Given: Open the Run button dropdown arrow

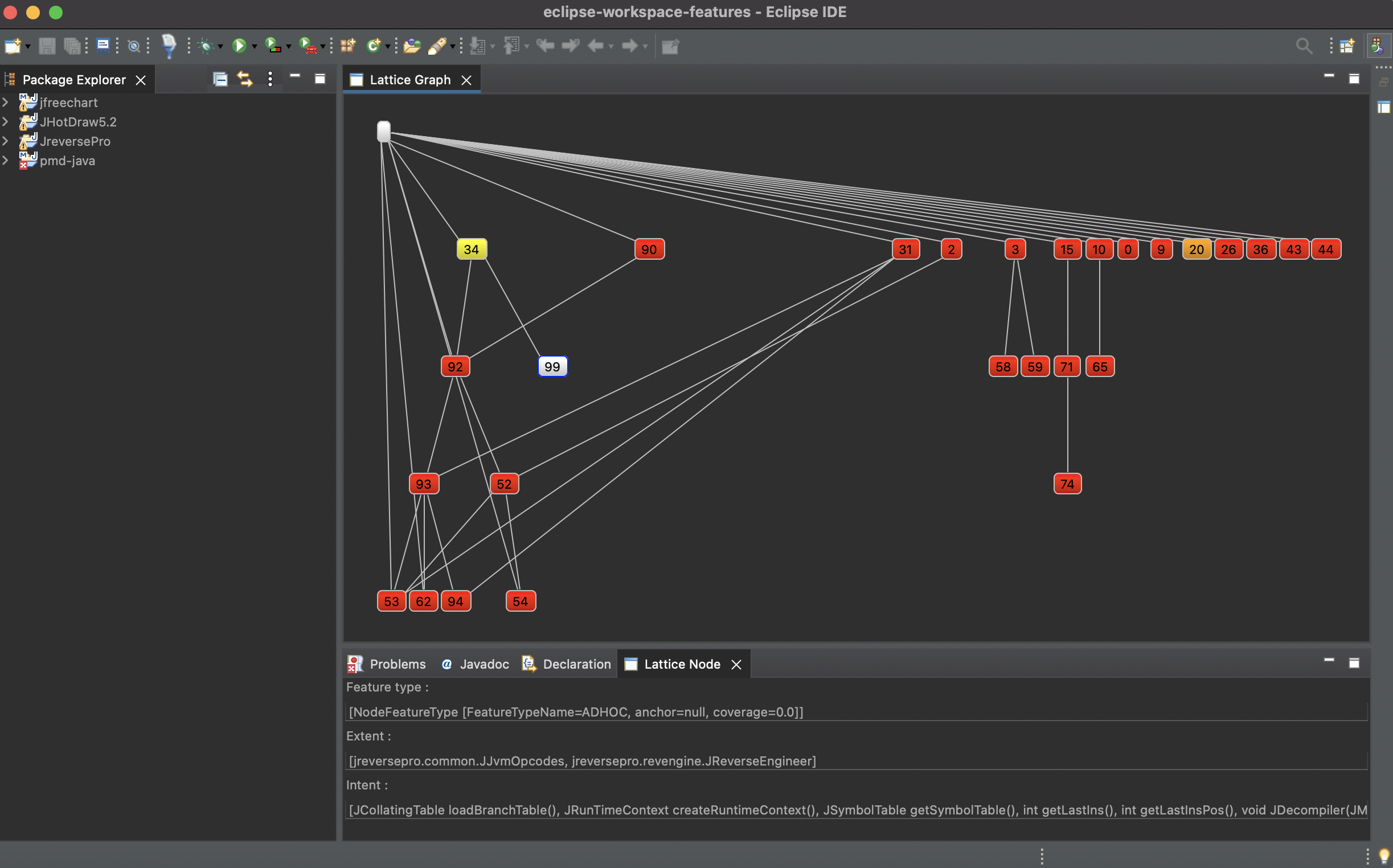Looking at the screenshot, I should pos(254,47).
